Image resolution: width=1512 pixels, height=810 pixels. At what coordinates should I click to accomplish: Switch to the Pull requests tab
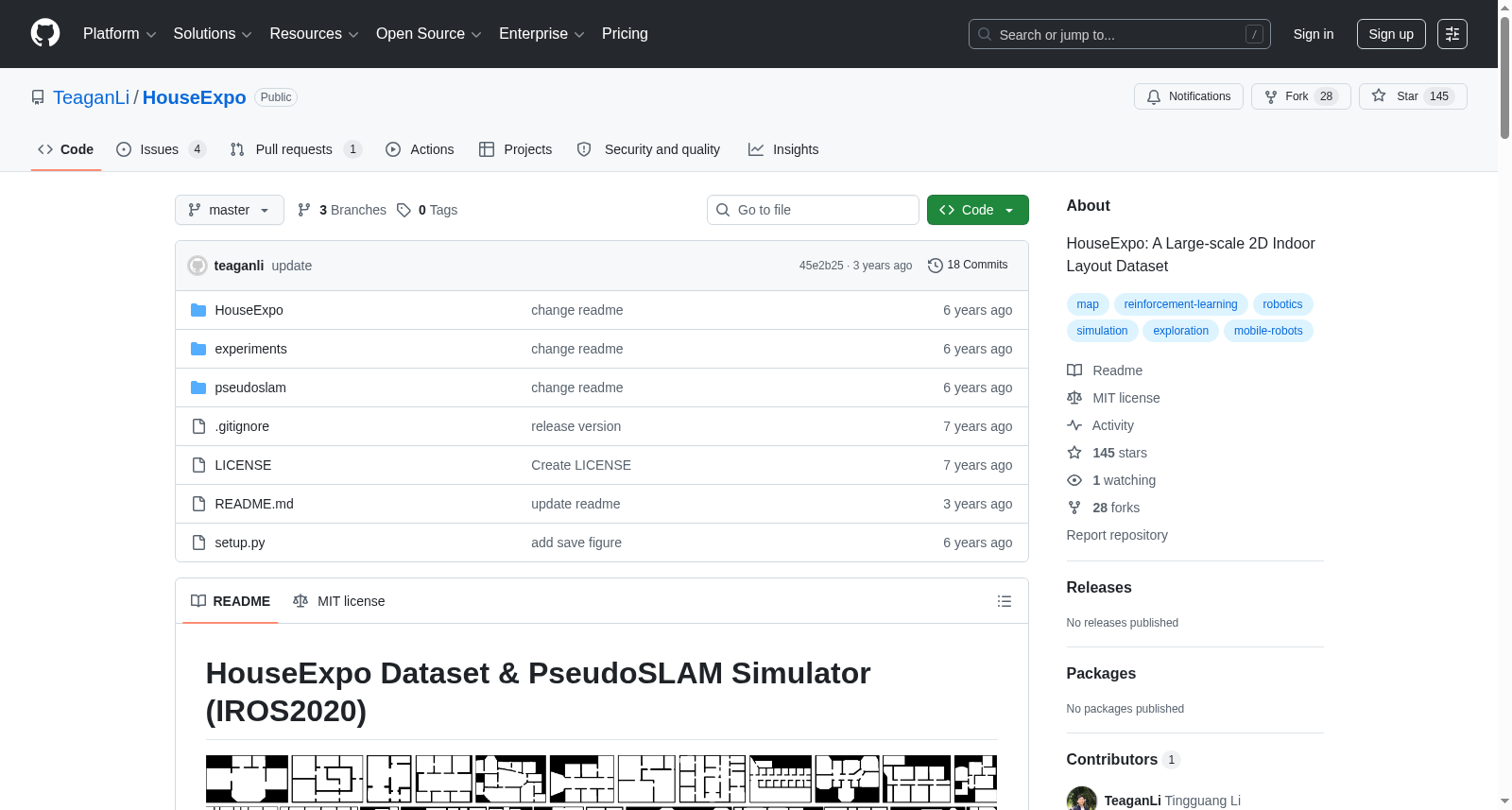coord(296,149)
